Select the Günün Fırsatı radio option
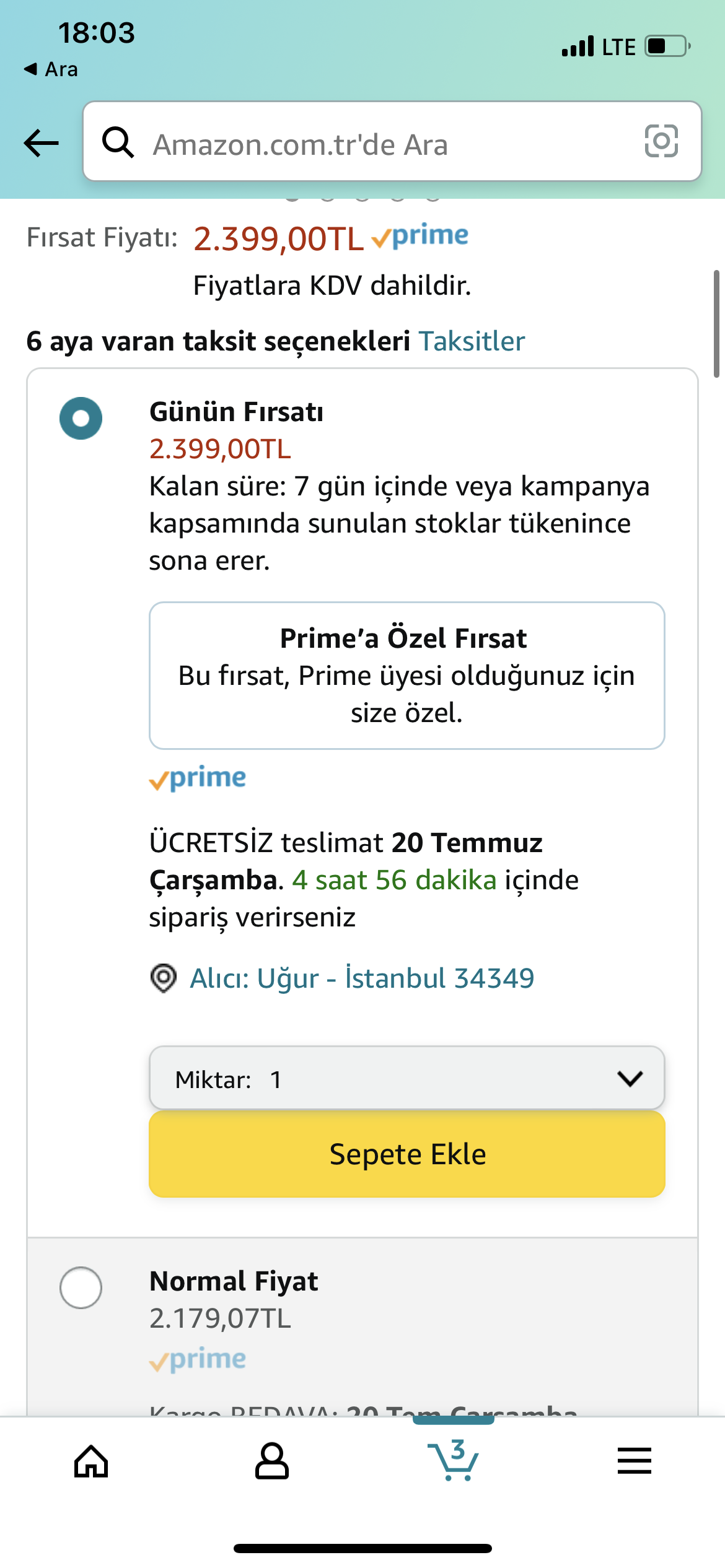The width and height of the screenshot is (725, 1568). (81, 419)
